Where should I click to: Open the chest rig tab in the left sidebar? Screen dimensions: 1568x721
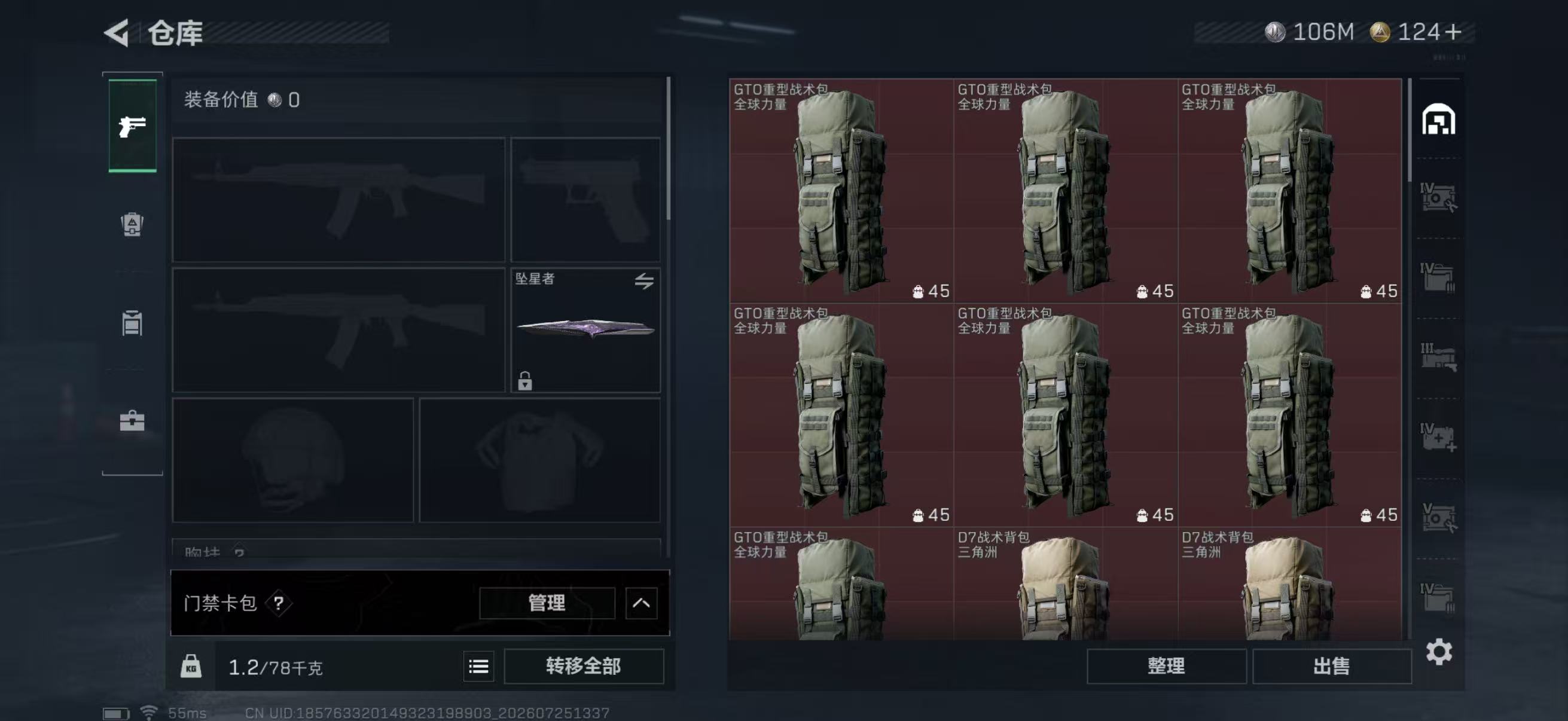[x=132, y=322]
